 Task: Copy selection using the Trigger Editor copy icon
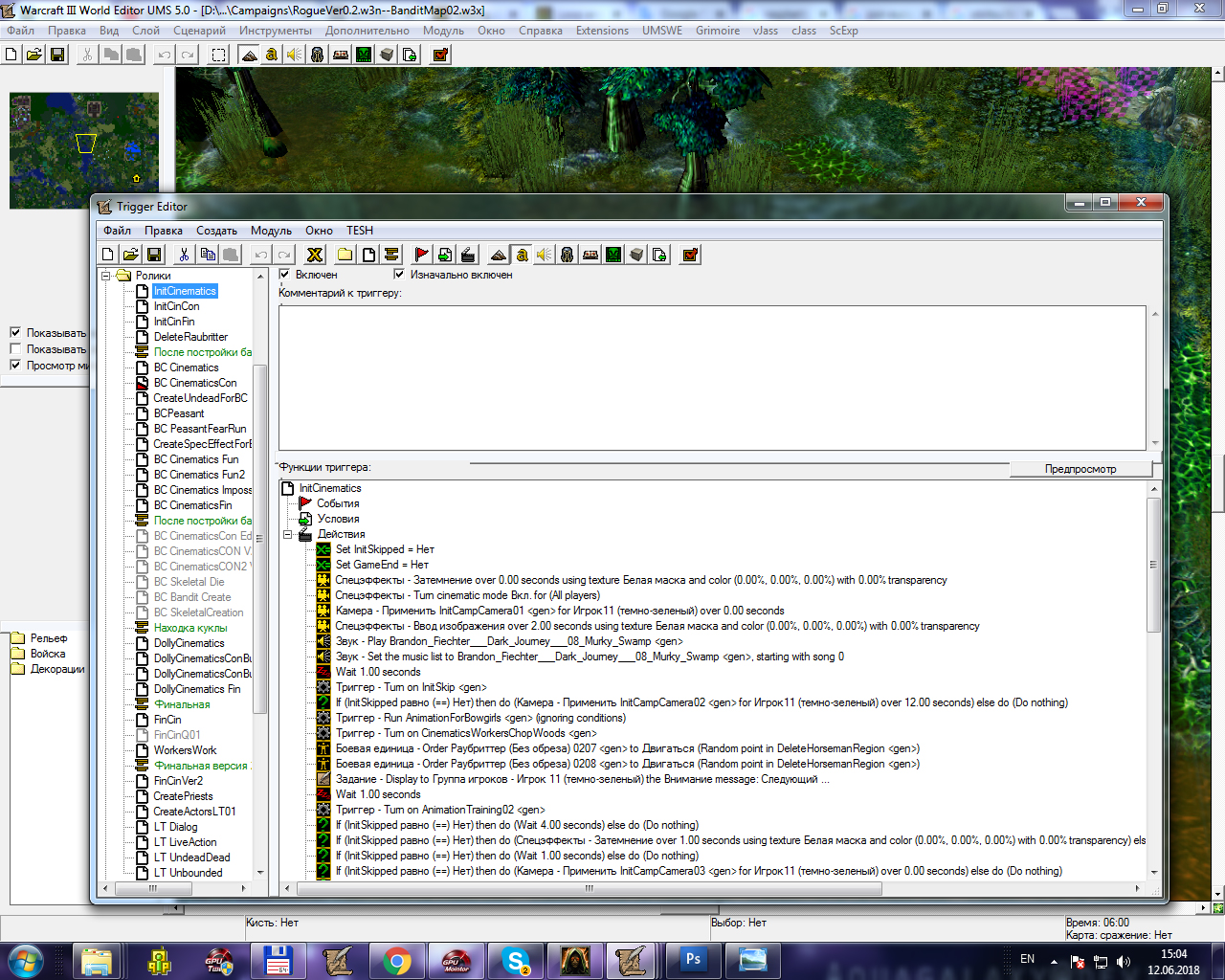(x=208, y=255)
